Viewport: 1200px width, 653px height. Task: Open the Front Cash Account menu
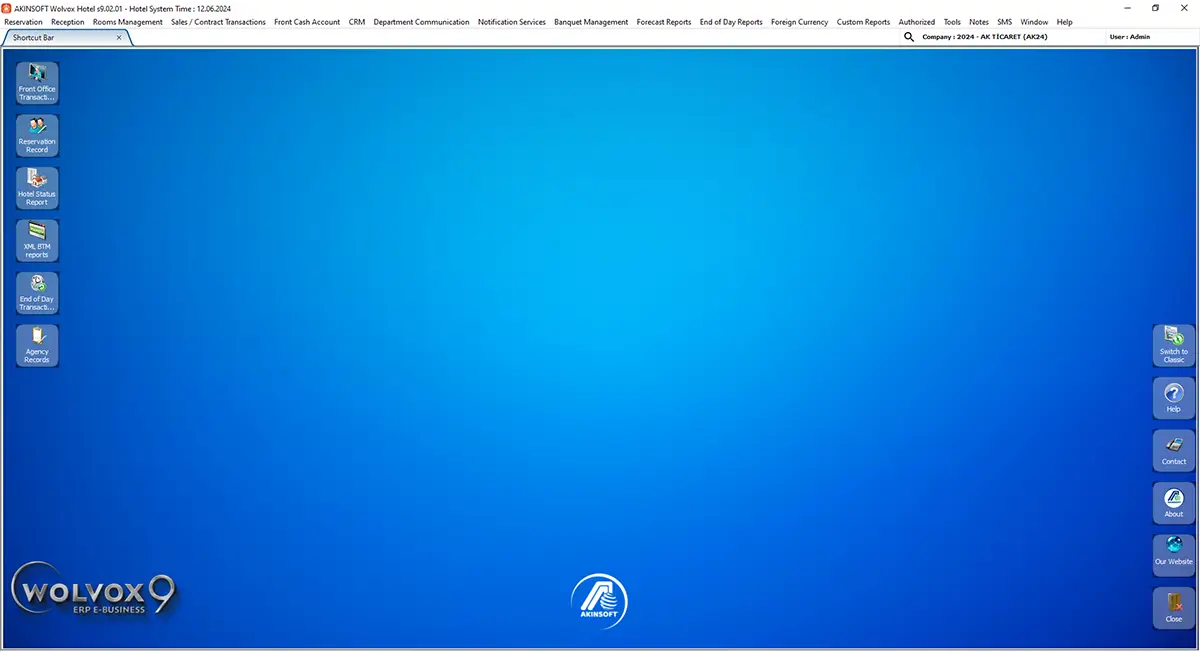pyautogui.click(x=307, y=22)
